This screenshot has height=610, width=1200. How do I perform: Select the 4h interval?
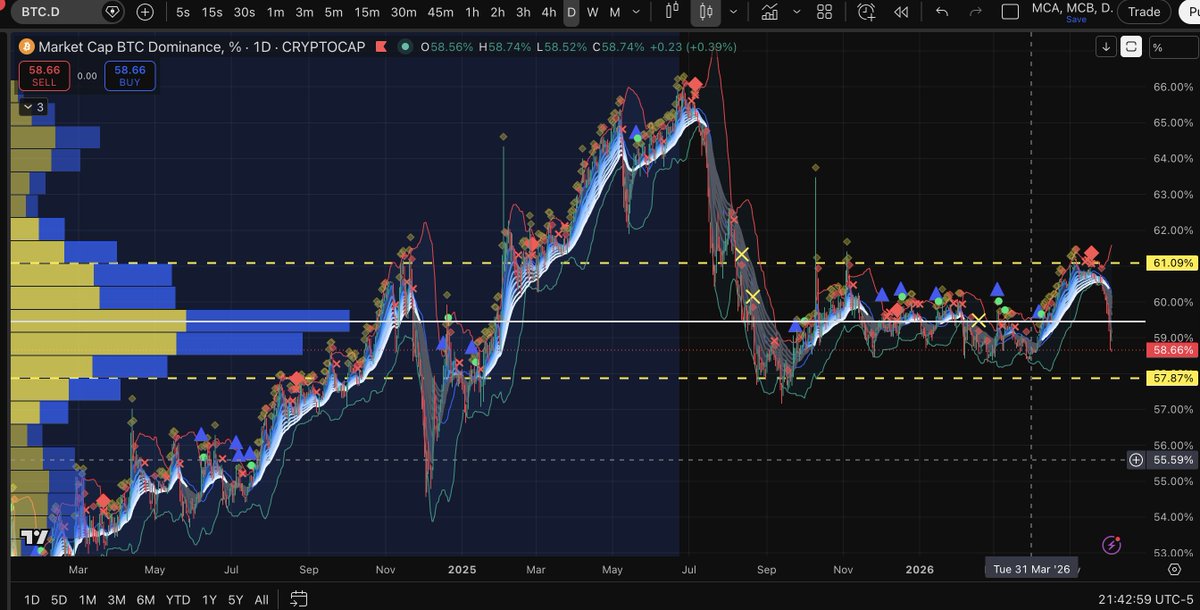(x=548, y=12)
